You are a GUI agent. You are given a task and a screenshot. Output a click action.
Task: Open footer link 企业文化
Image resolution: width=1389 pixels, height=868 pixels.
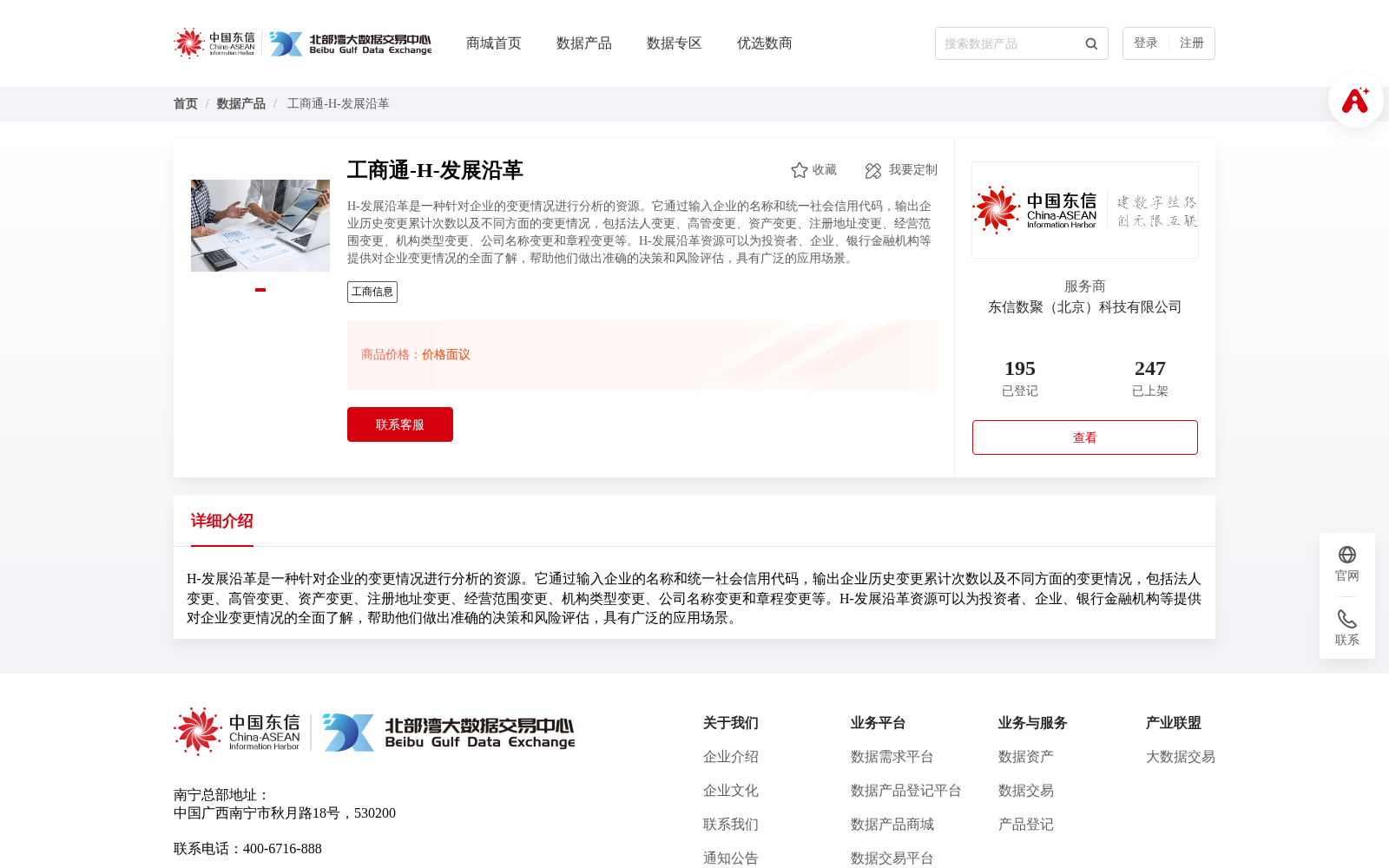[x=731, y=791]
